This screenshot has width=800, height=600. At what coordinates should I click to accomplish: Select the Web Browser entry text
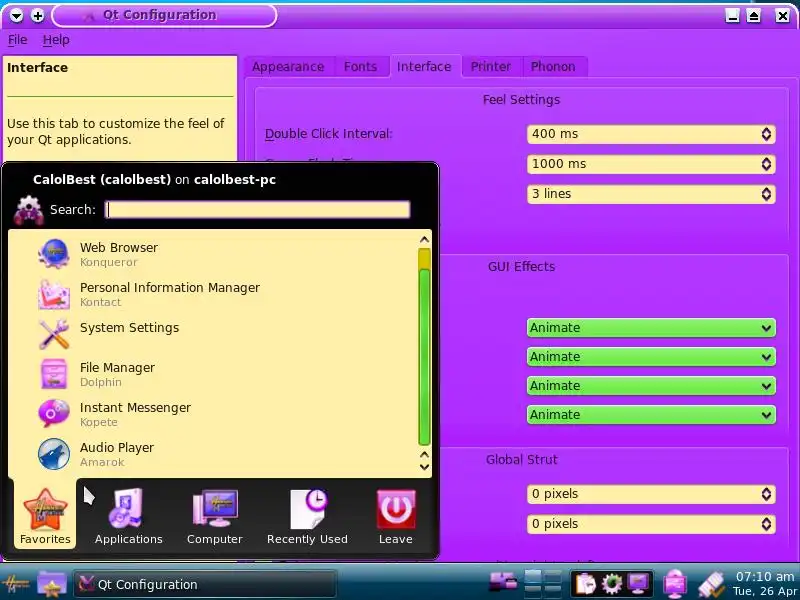119,247
